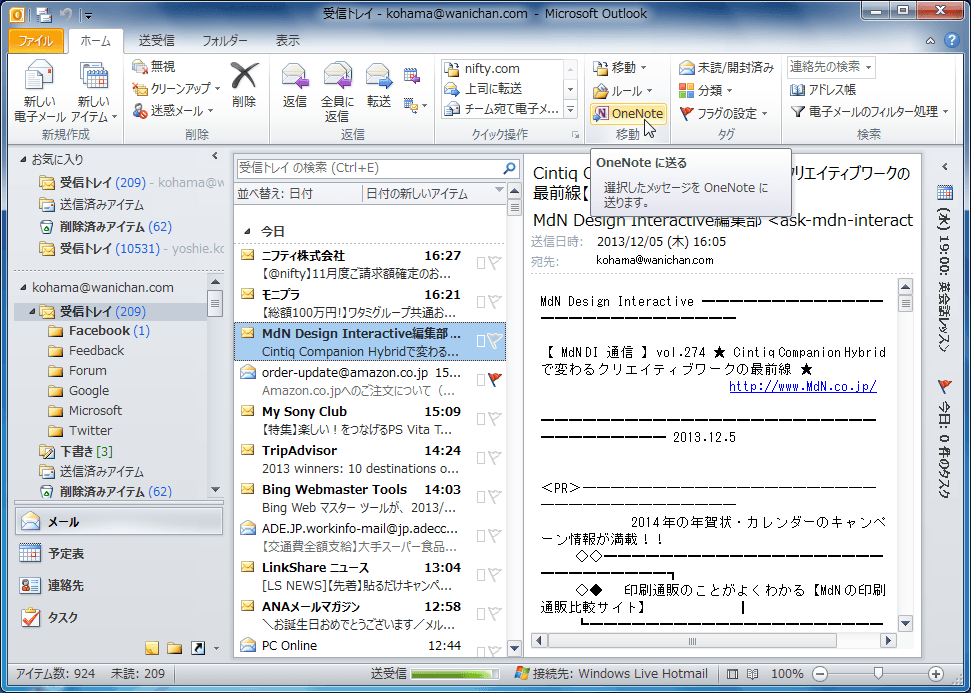
Task: Open the タスク tasks view
Action: coord(119,617)
